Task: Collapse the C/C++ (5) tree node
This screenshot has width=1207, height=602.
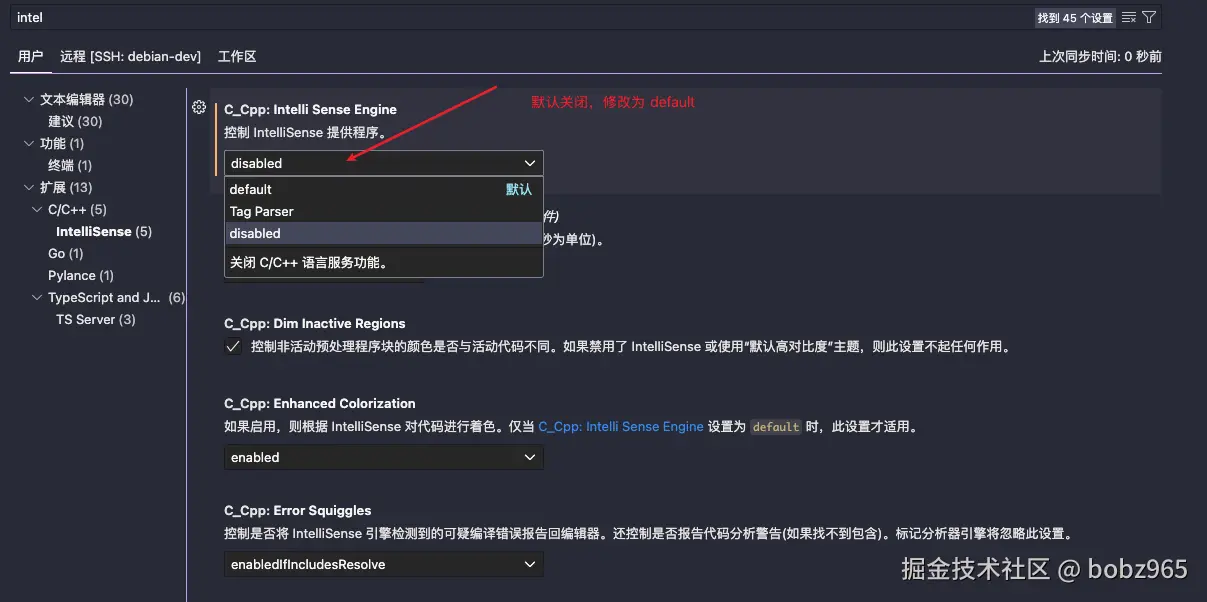Action: coord(38,209)
